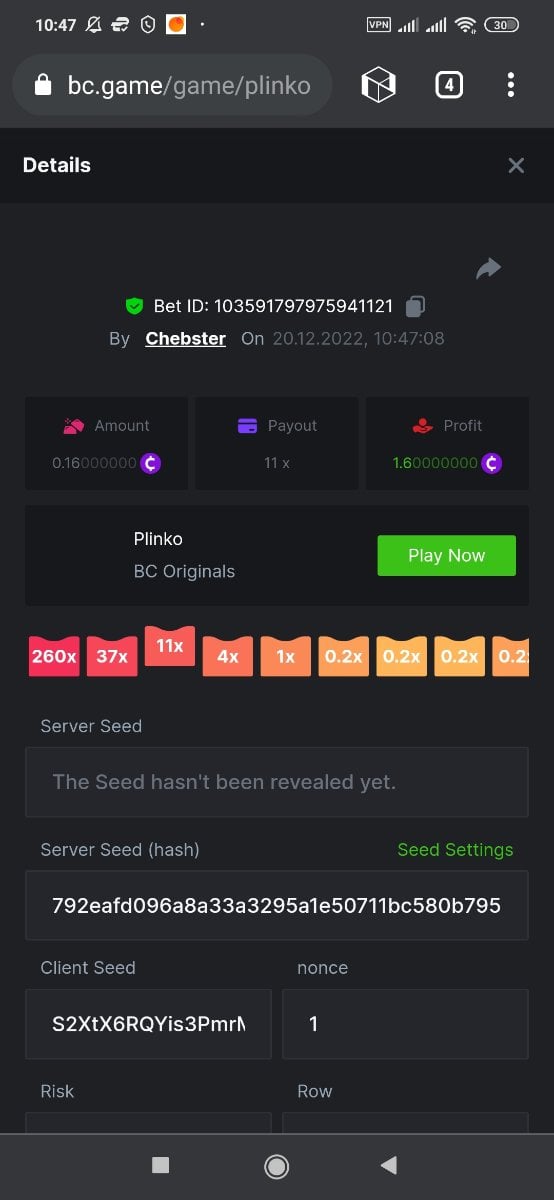Open Chebster's profile link
The image size is (554, 1200).
point(186,338)
